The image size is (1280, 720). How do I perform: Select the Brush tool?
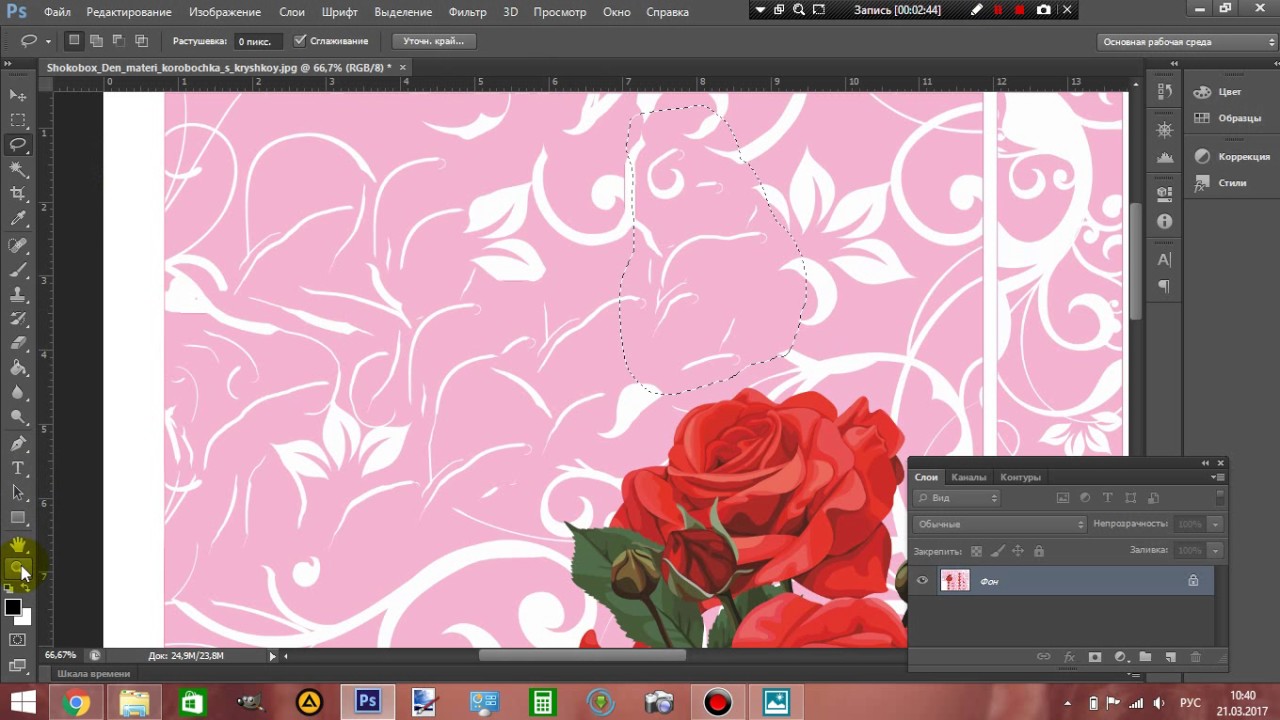(x=18, y=269)
